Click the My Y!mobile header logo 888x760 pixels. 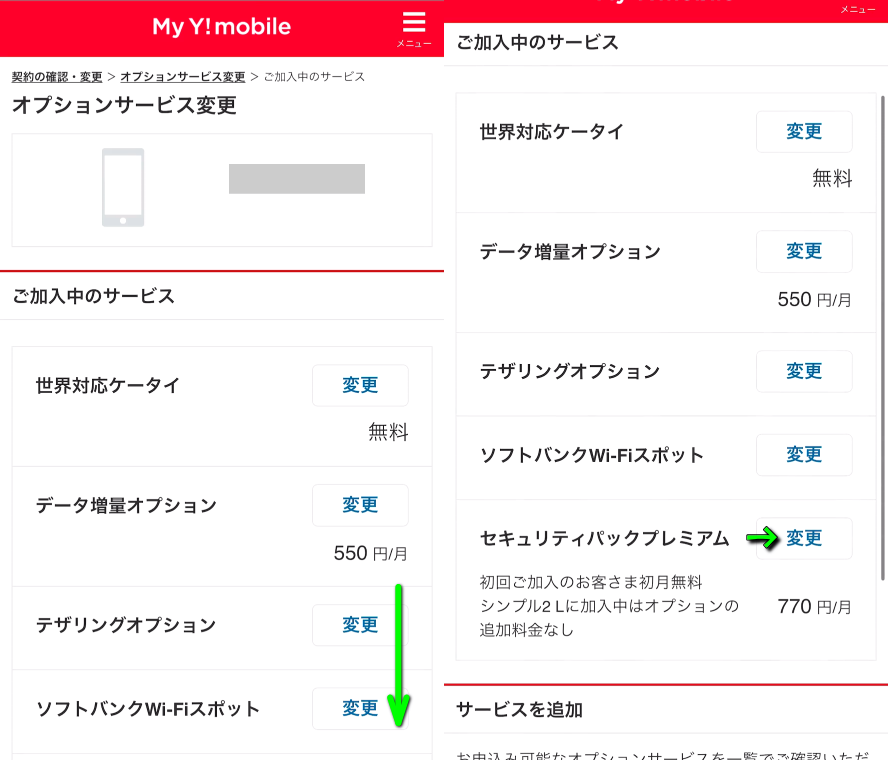pyautogui.click(x=221, y=27)
